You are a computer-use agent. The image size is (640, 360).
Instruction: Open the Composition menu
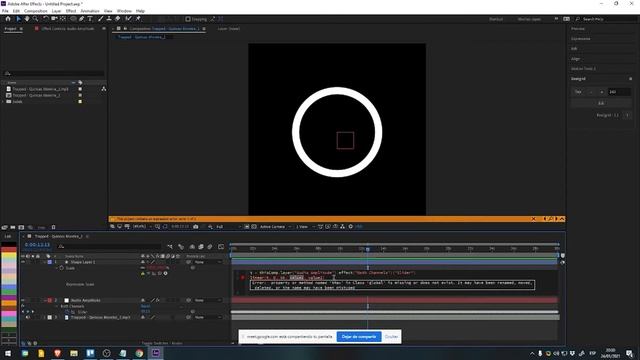(36, 11)
